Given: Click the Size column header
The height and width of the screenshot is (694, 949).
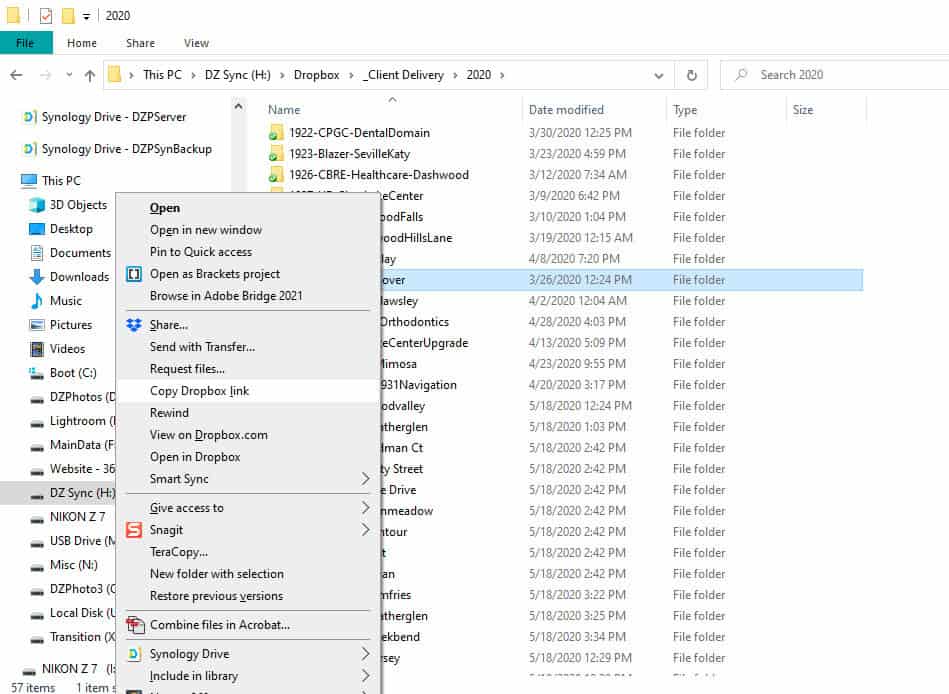Looking at the screenshot, I should (x=803, y=110).
